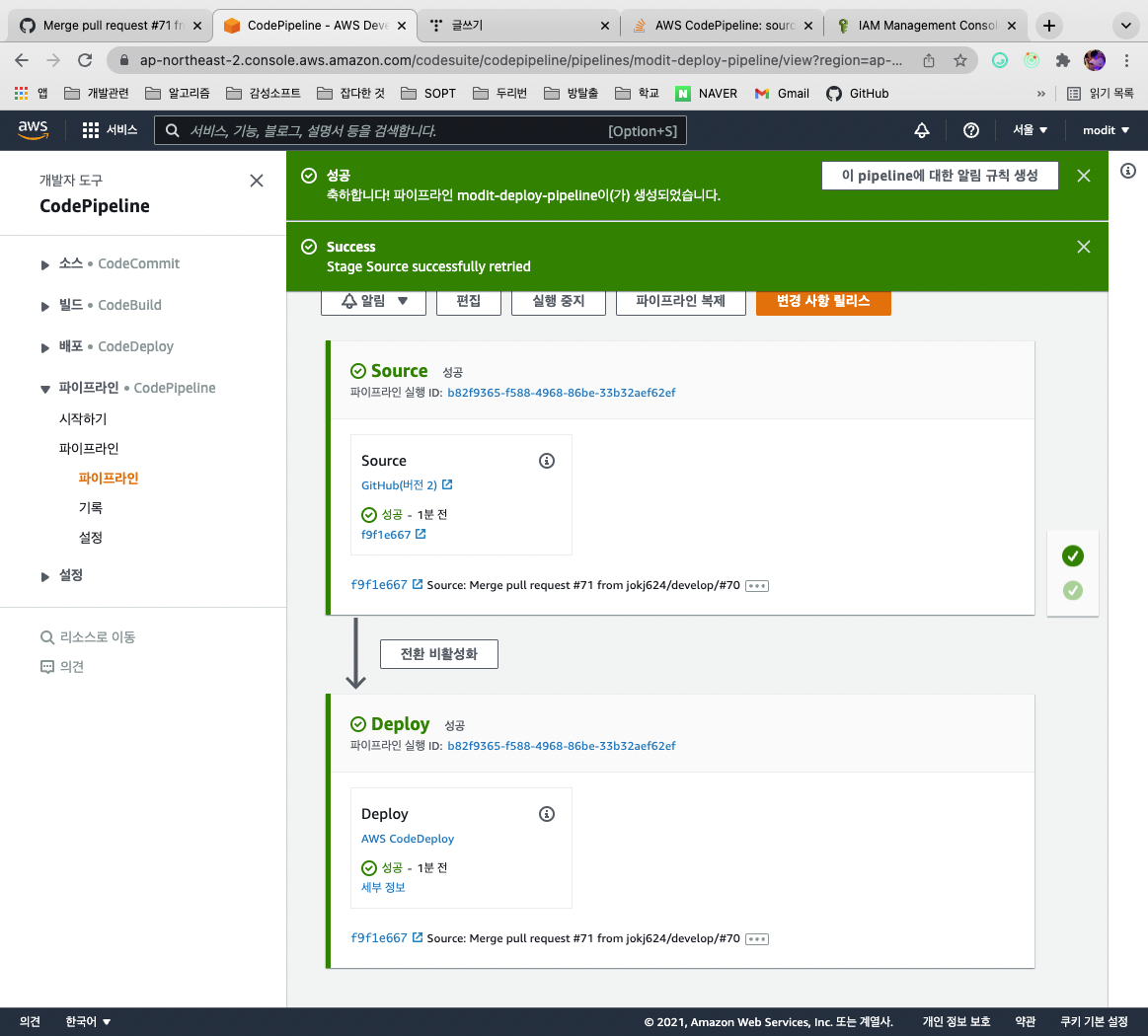Click the 실행 중지 stop execution button
This screenshot has width=1148, height=1036.
559,301
